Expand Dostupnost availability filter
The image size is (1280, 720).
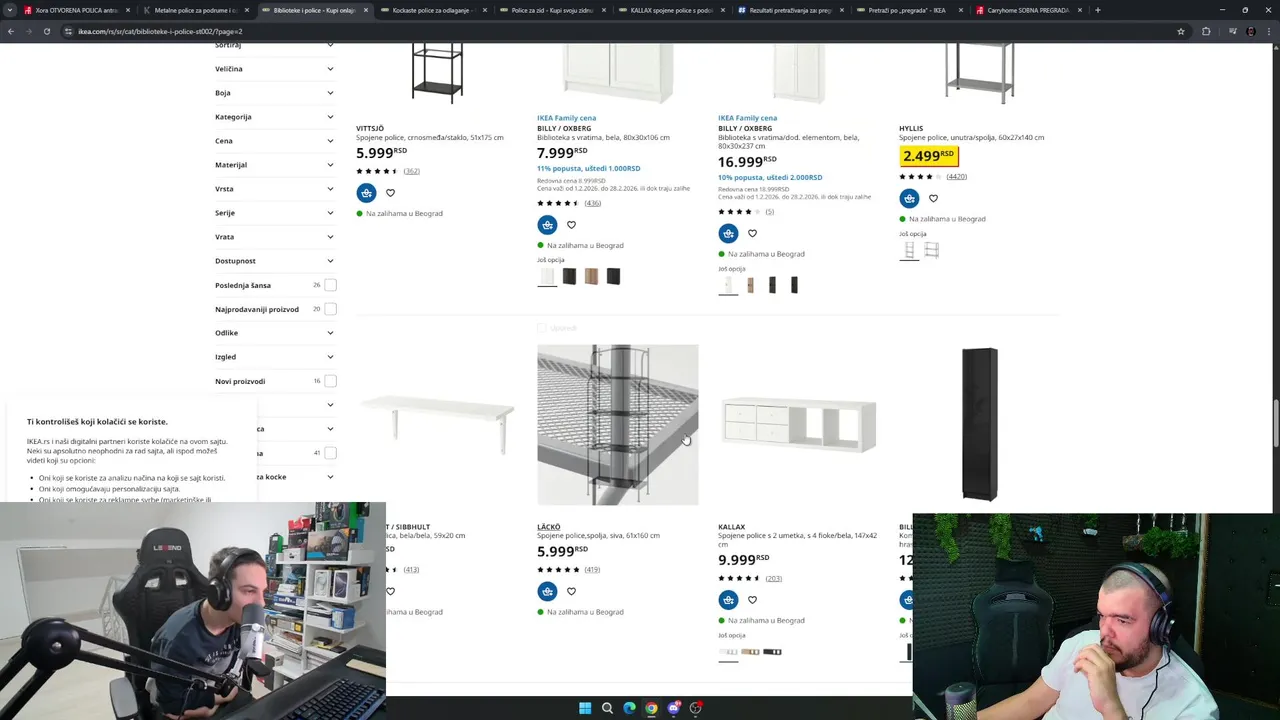tap(274, 261)
